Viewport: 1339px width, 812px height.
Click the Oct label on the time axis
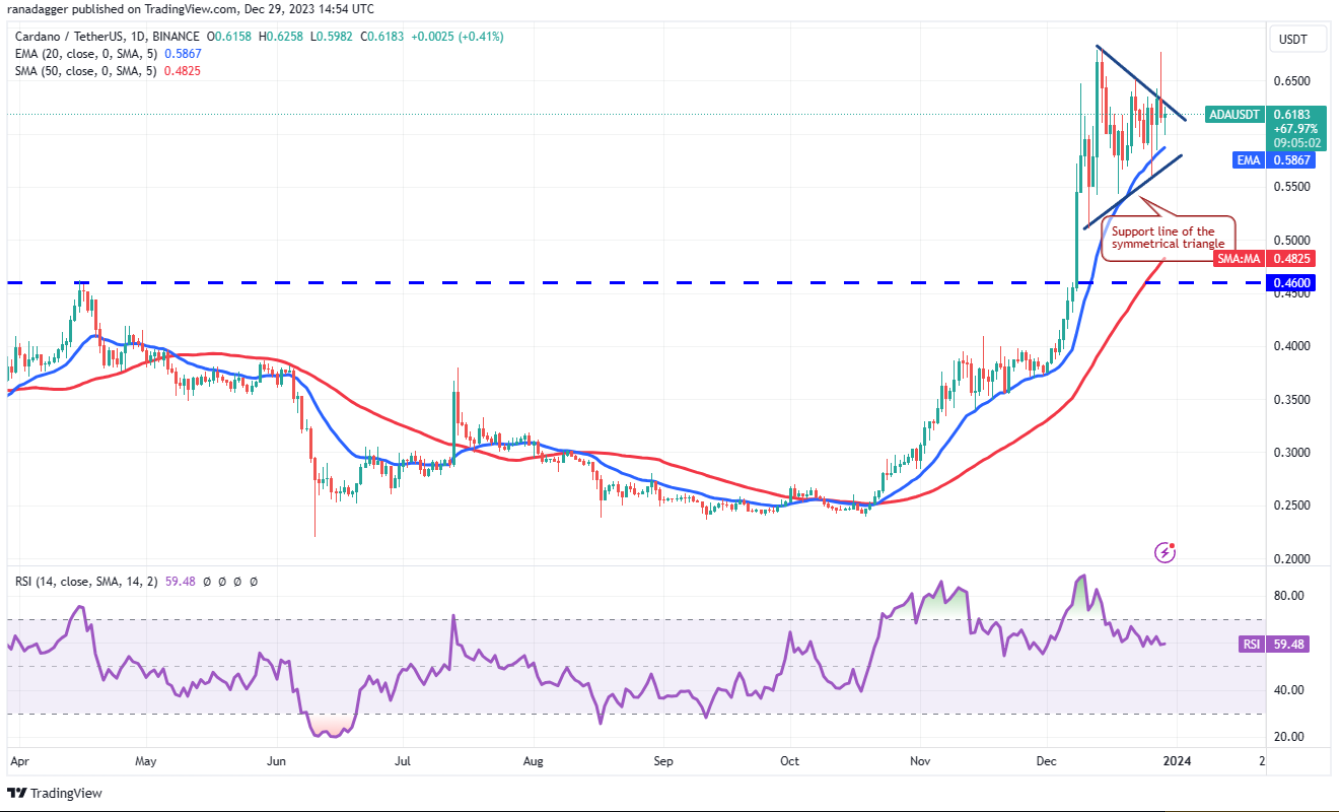pyautogui.click(x=790, y=760)
